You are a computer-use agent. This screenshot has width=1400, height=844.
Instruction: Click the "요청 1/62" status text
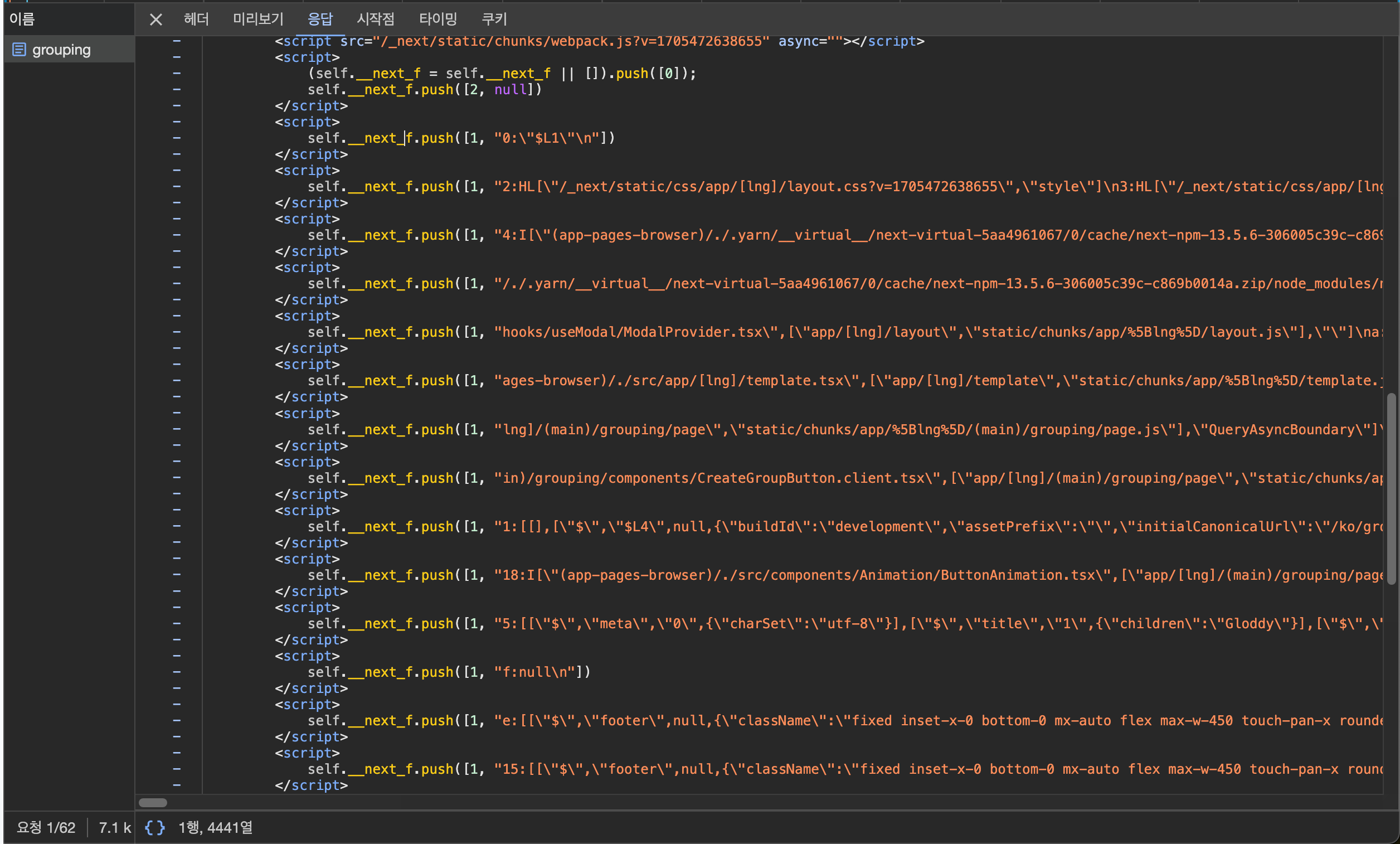(x=46, y=827)
